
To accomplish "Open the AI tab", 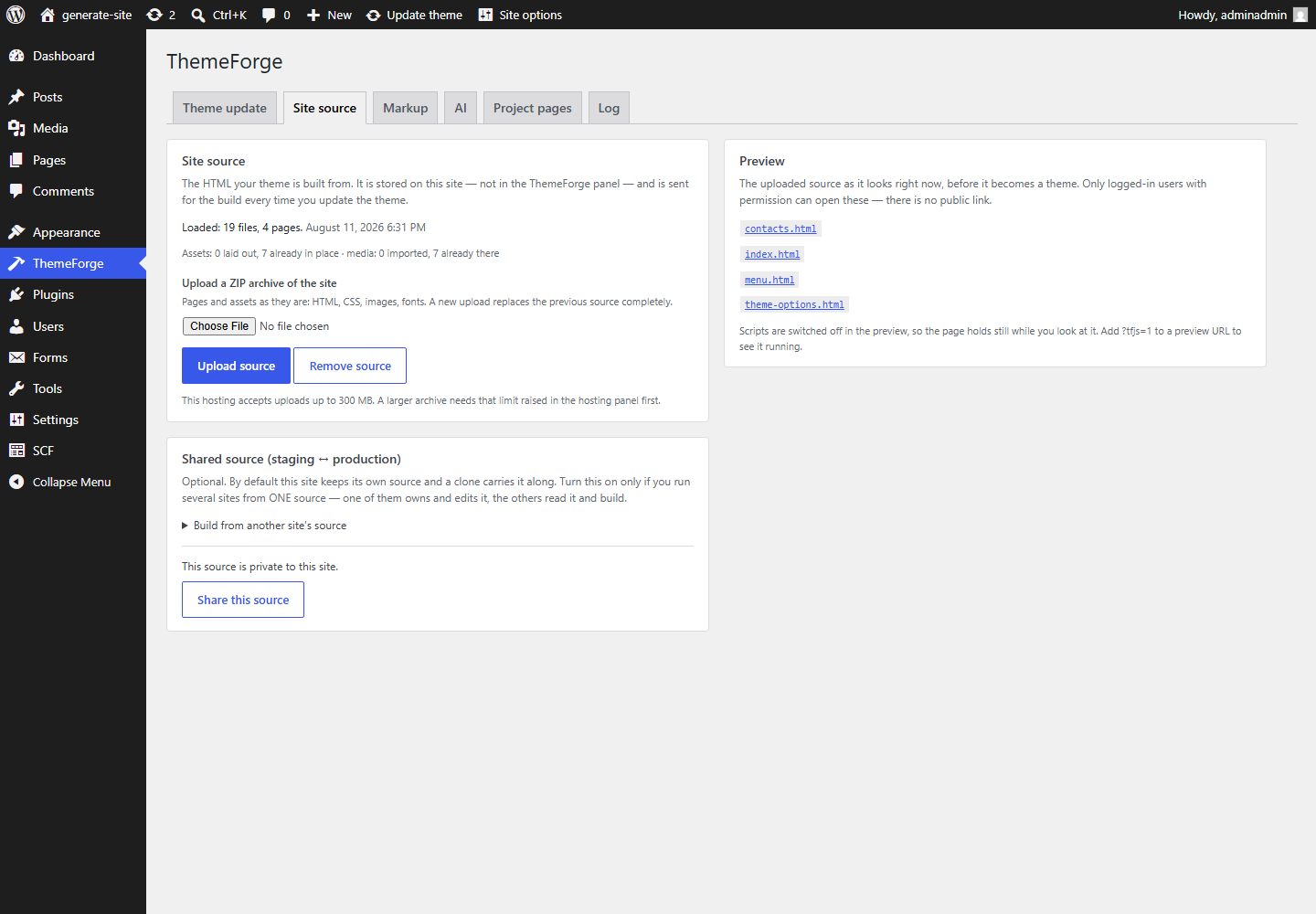I will tap(461, 108).
